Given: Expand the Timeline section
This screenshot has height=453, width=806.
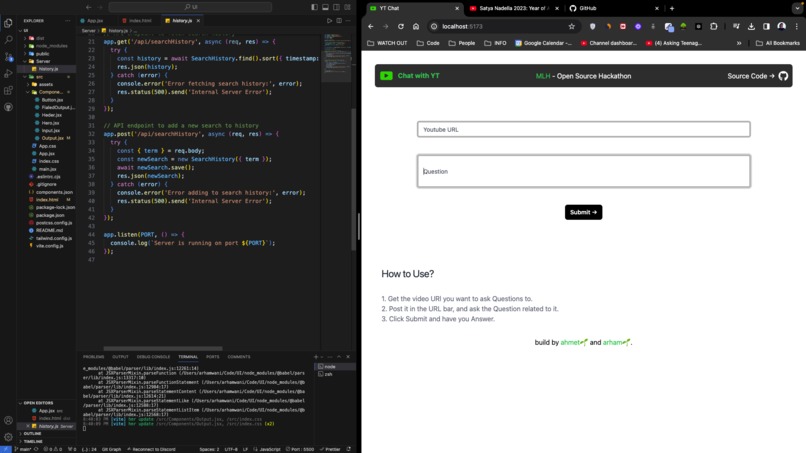Looking at the screenshot, I should 33,441.
